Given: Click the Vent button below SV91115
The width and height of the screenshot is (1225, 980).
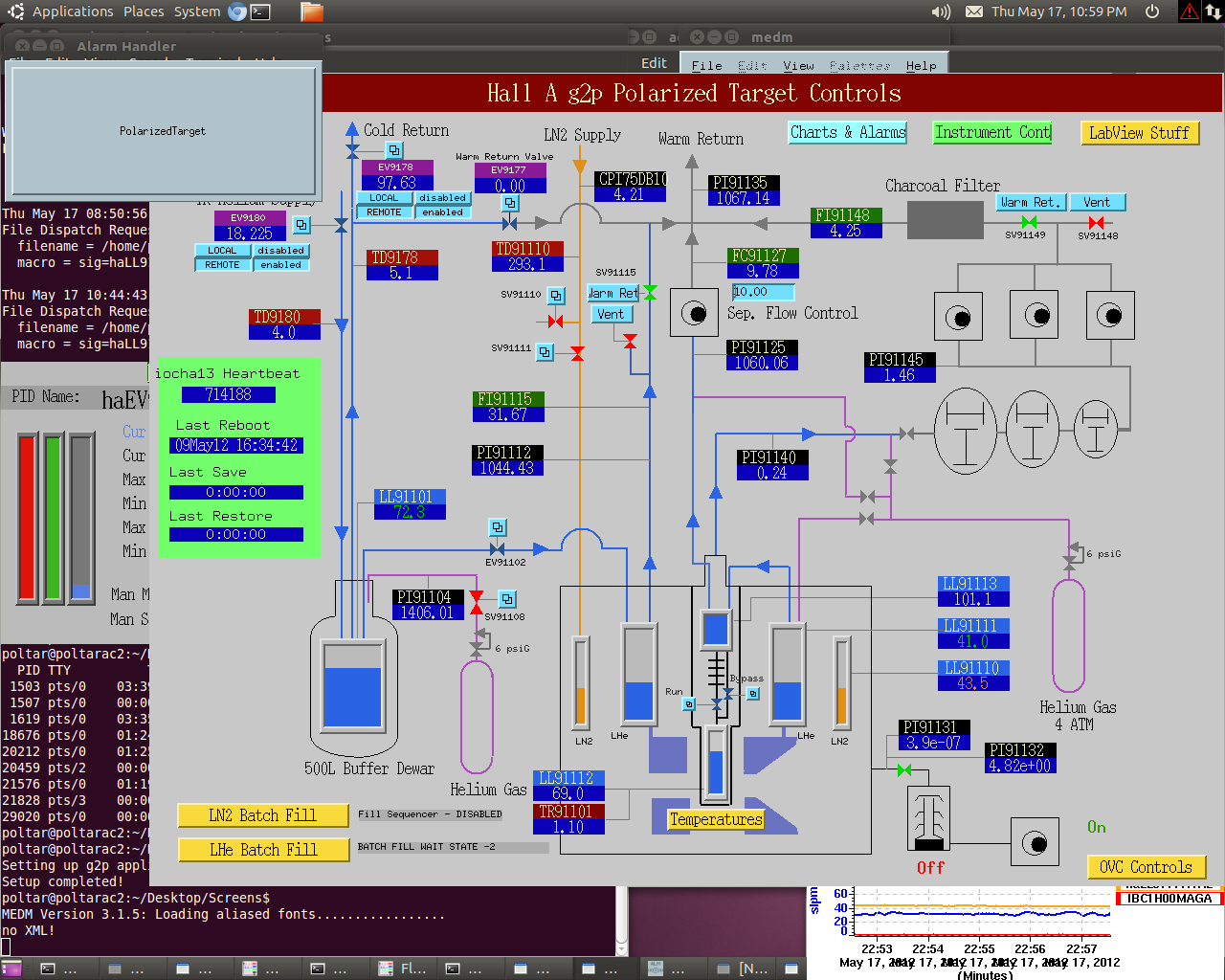Looking at the screenshot, I should coord(612,315).
